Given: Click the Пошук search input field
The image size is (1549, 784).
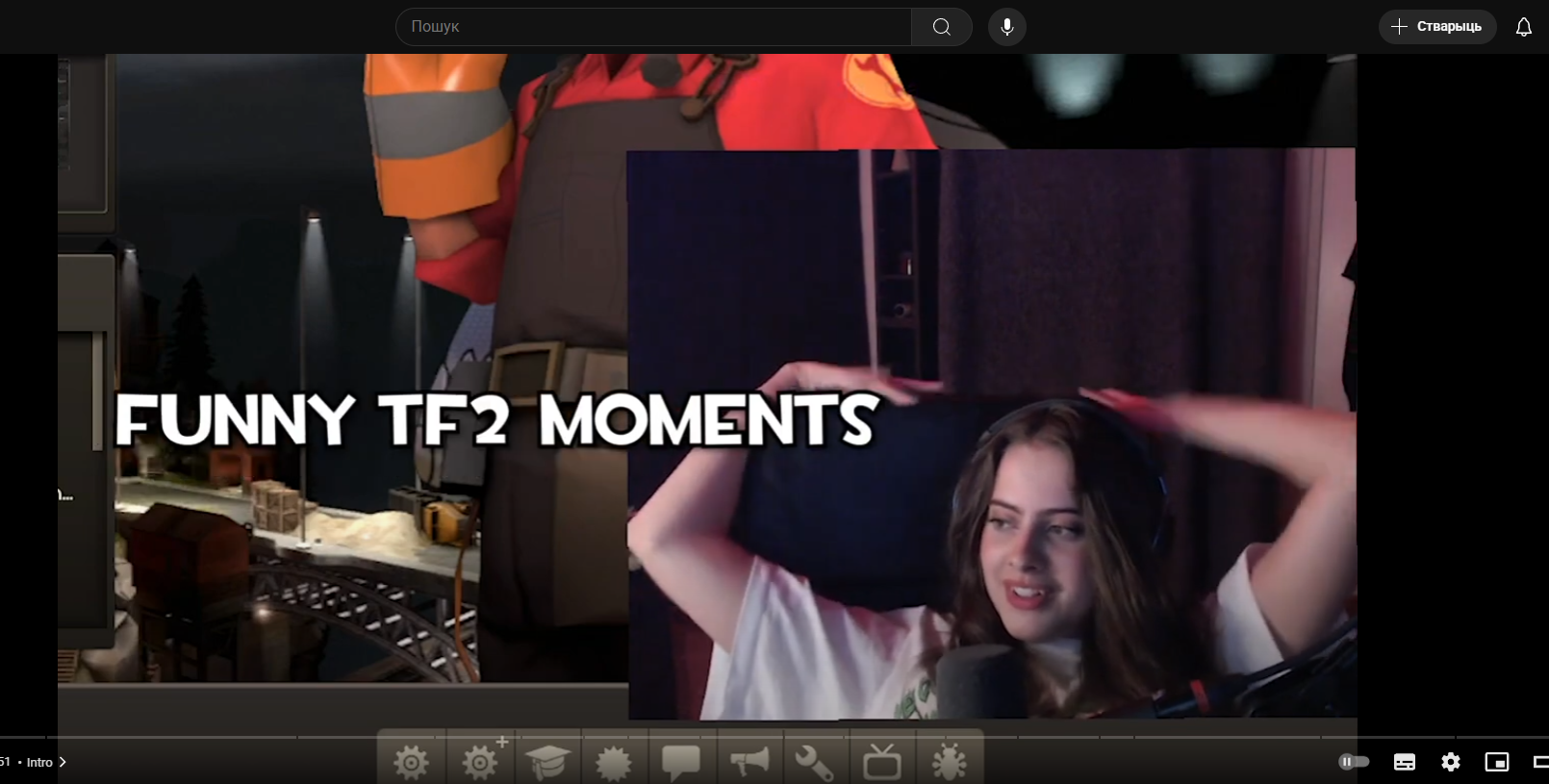Looking at the screenshot, I should coord(653,27).
